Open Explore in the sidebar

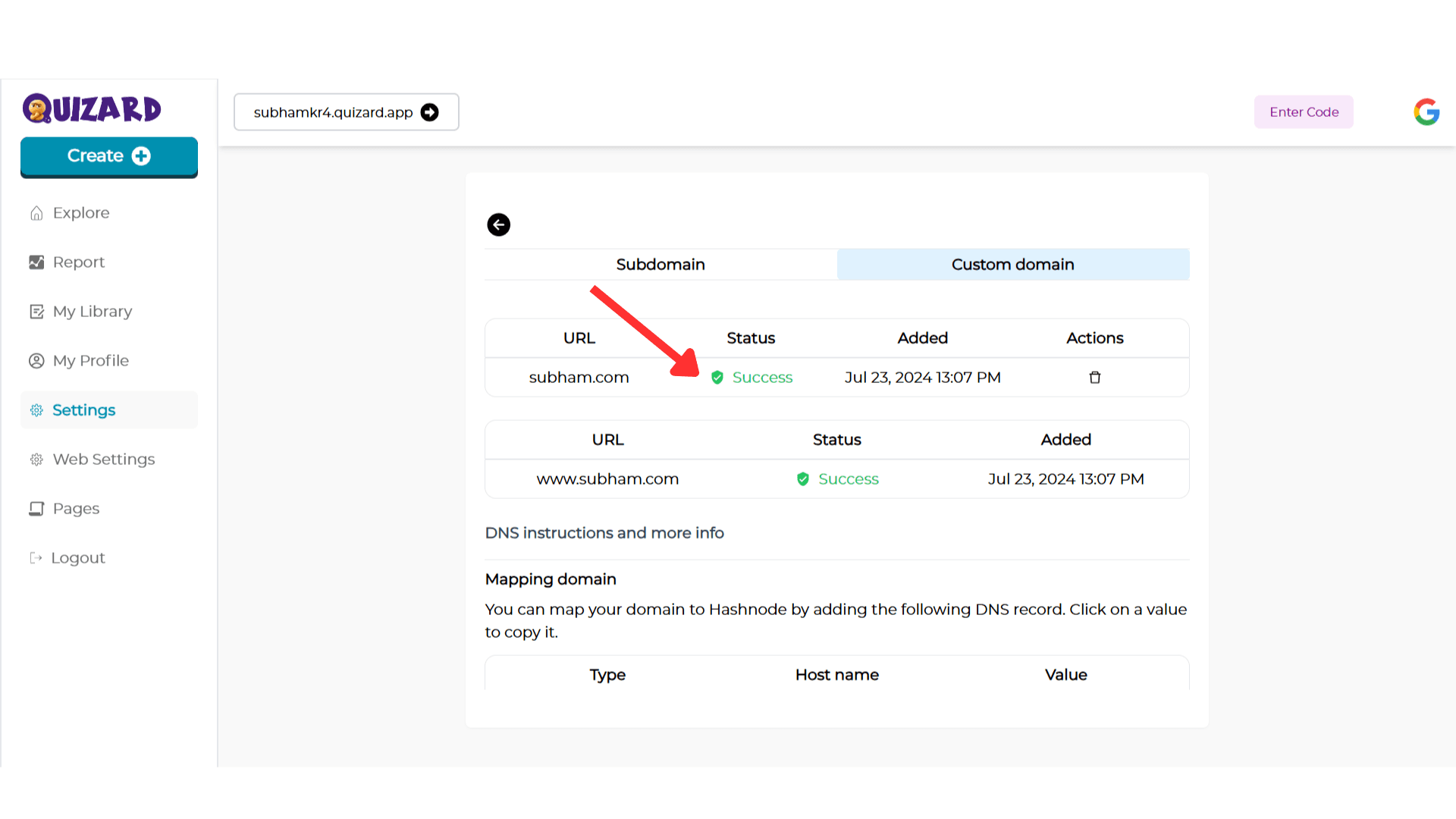pos(109,213)
